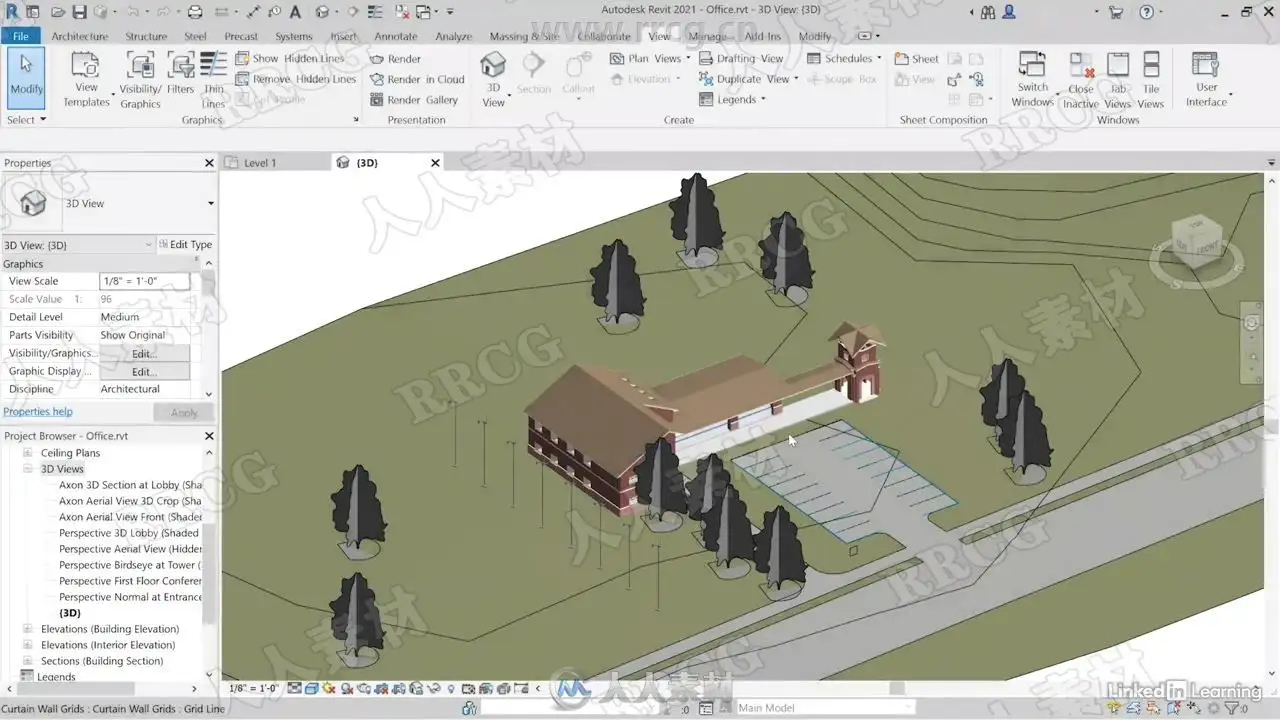Switch to the Annotate ribbon tab
Screen dimensions: 1280x720
396,36
